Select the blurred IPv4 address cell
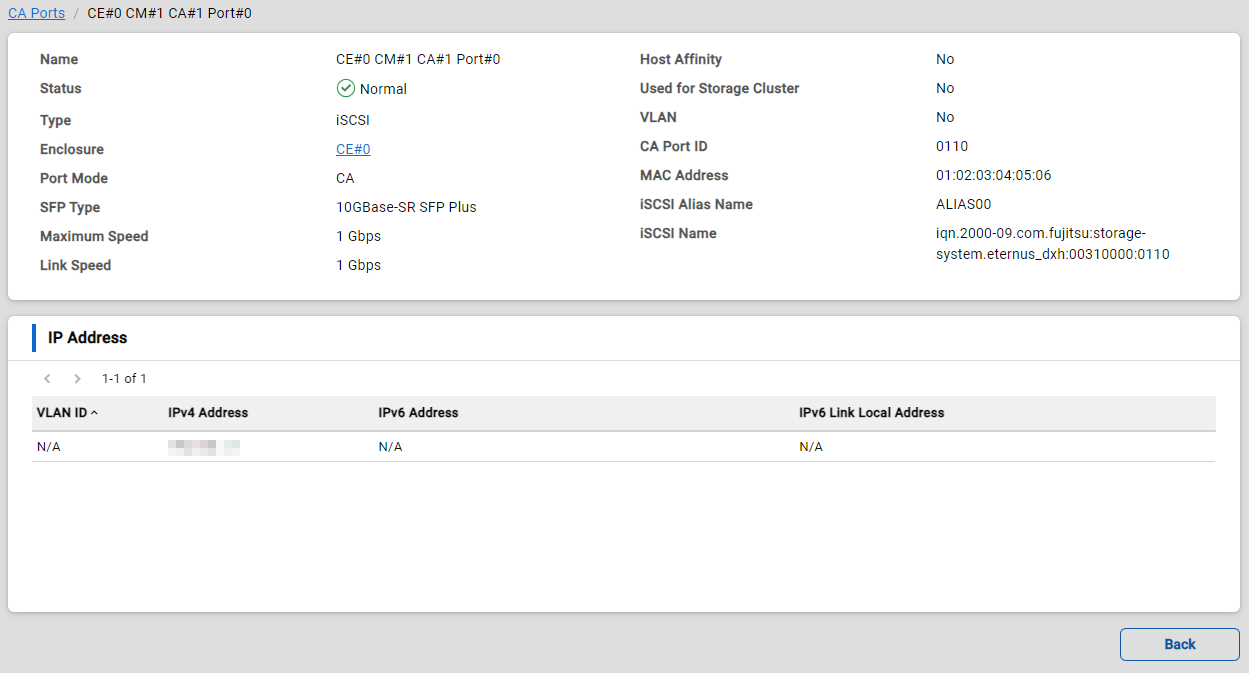 coord(204,447)
